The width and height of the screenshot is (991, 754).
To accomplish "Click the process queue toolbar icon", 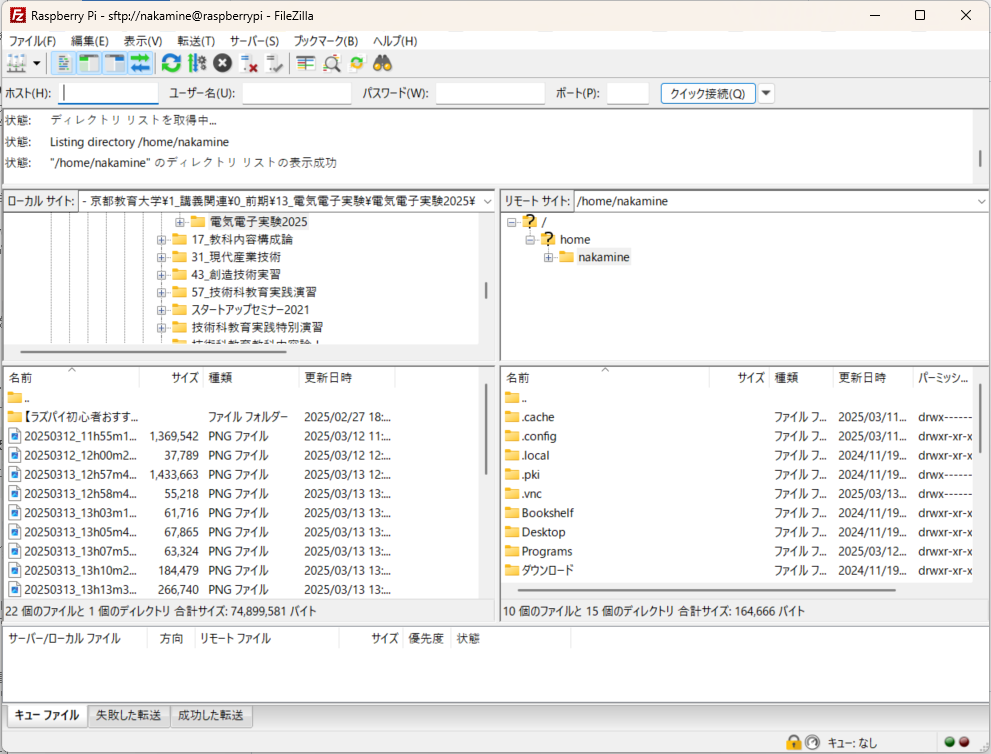I will 197,63.
